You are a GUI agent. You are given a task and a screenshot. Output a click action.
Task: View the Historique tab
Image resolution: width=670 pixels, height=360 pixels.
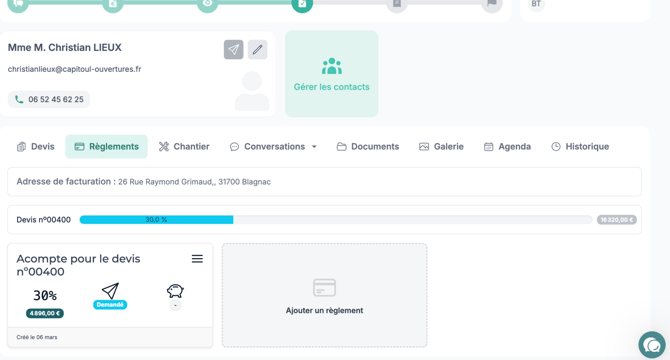[x=580, y=146]
